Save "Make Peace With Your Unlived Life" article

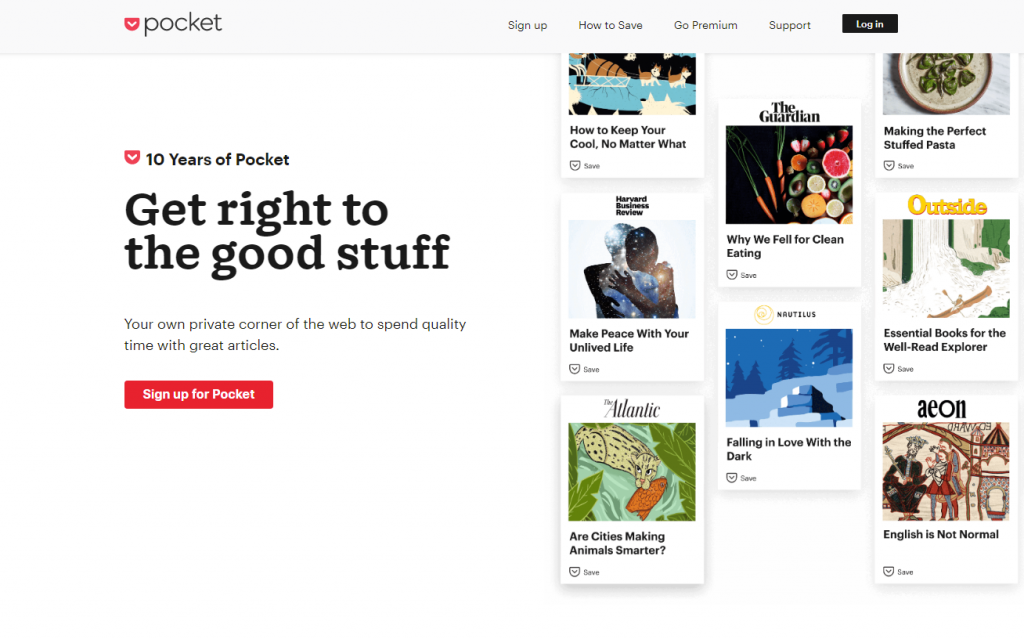585,369
